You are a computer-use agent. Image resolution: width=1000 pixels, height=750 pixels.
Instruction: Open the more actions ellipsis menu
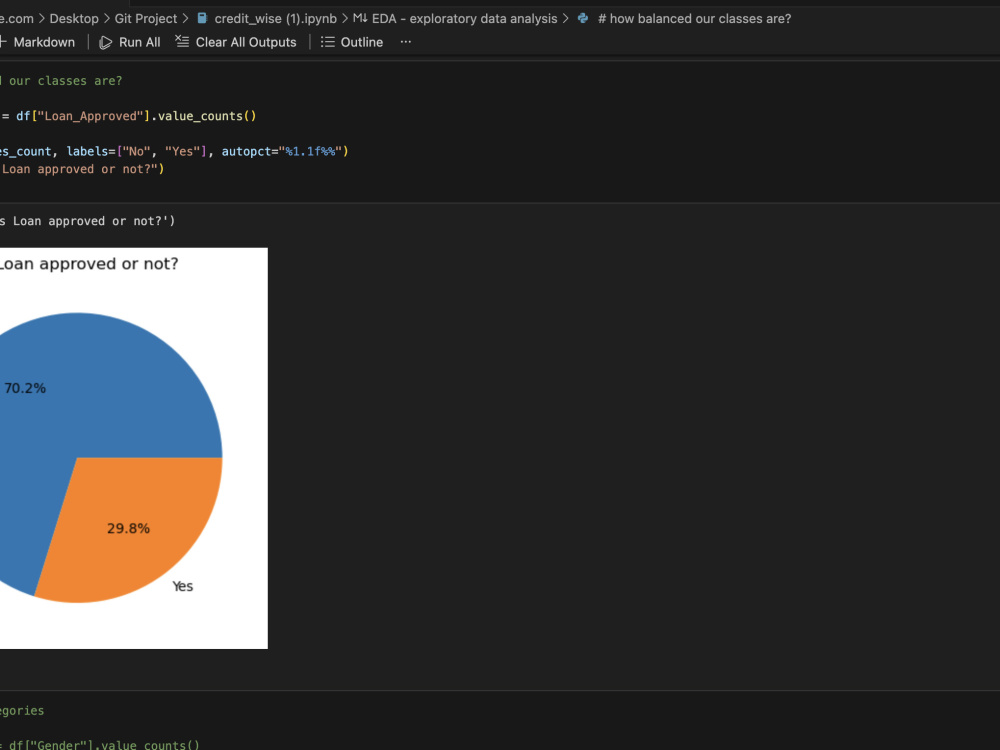click(x=406, y=42)
